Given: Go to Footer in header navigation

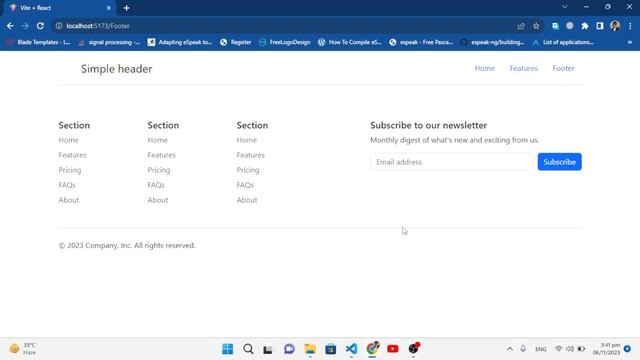Looking at the screenshot, I should [x=563, y=68].
